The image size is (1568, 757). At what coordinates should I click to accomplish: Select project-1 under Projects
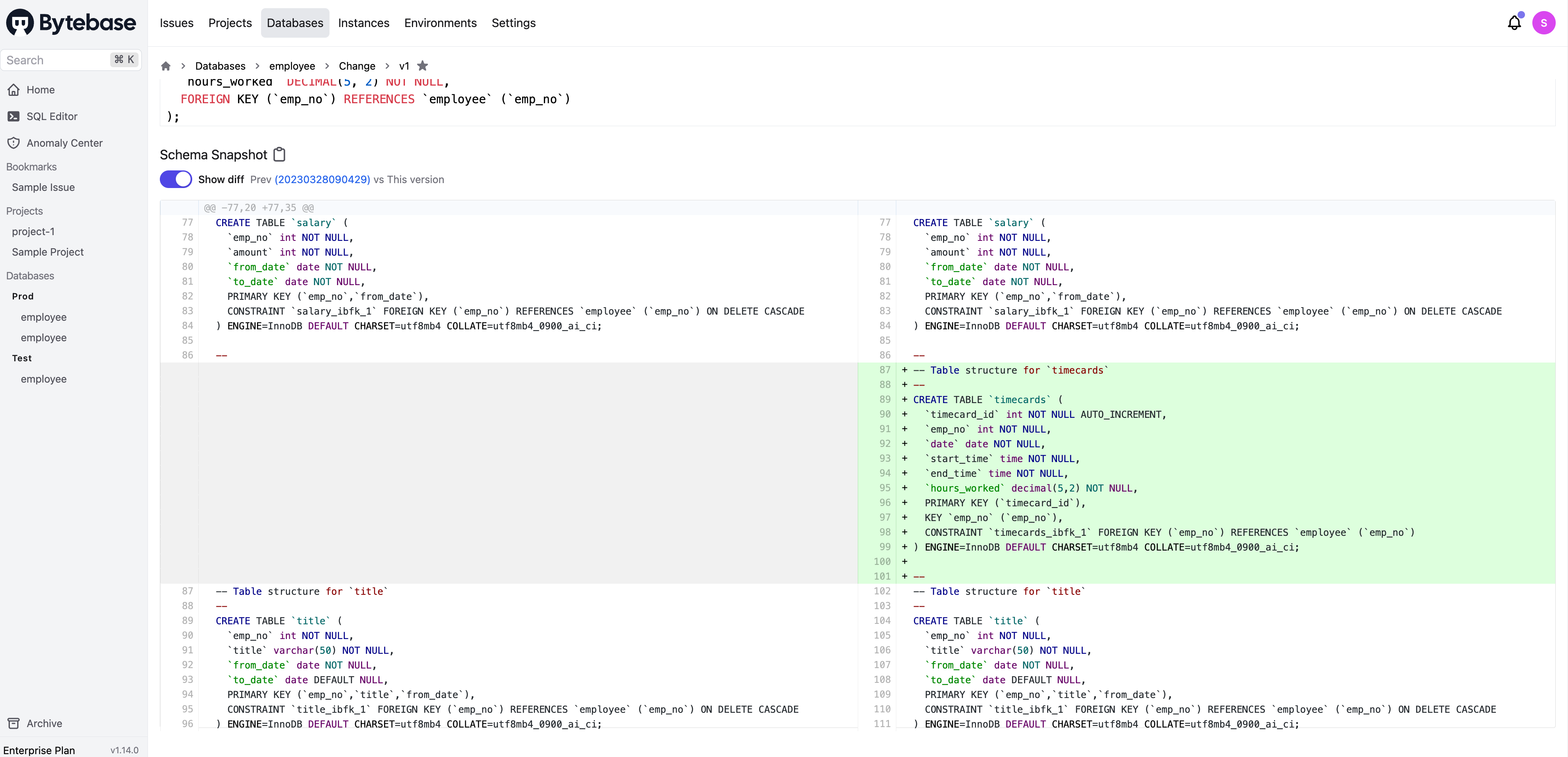click(34, 231)
